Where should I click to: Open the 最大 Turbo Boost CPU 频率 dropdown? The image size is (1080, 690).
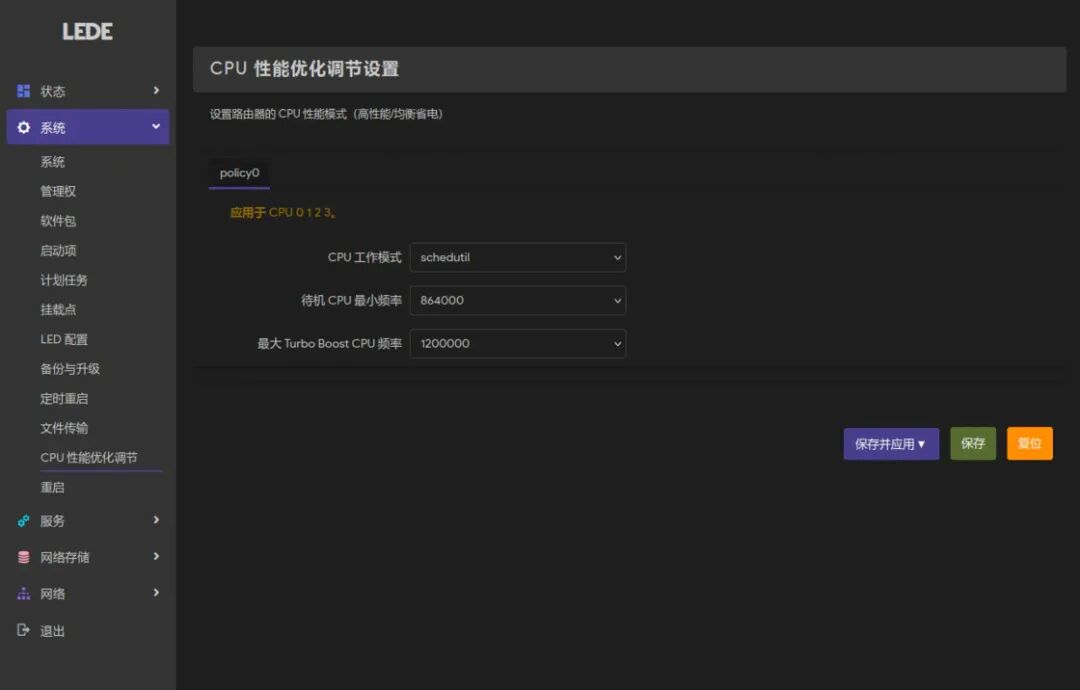(x=518, y=344)
